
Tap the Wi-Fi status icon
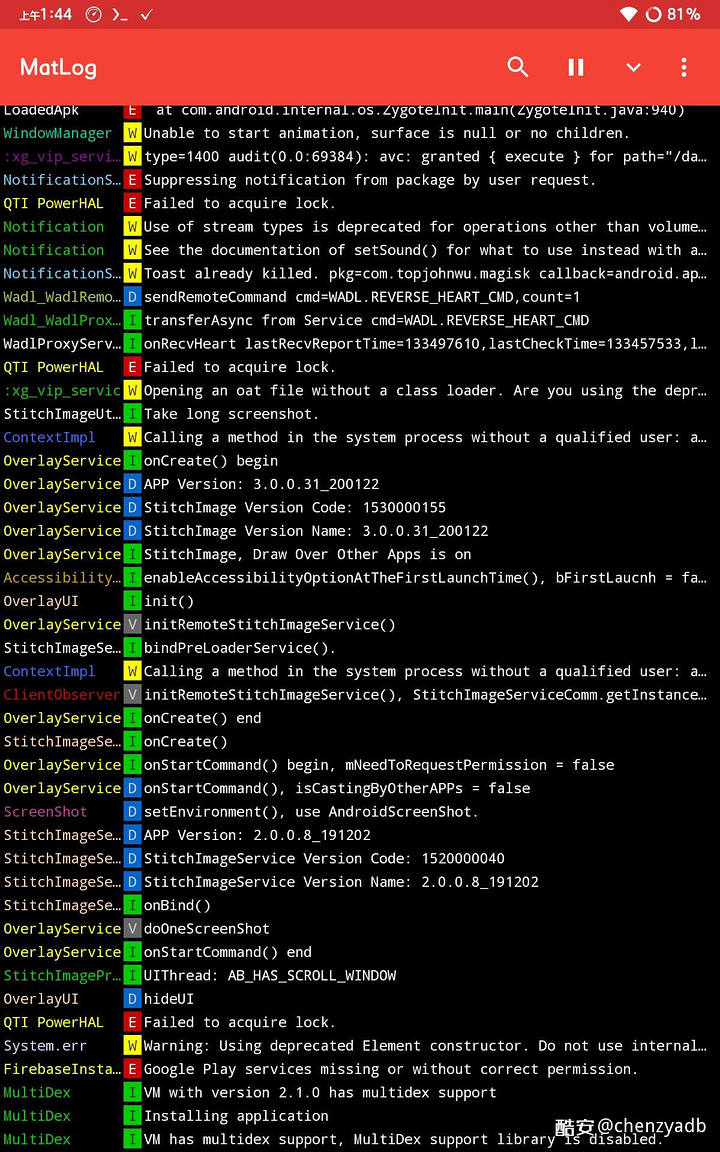coord(629,14)
